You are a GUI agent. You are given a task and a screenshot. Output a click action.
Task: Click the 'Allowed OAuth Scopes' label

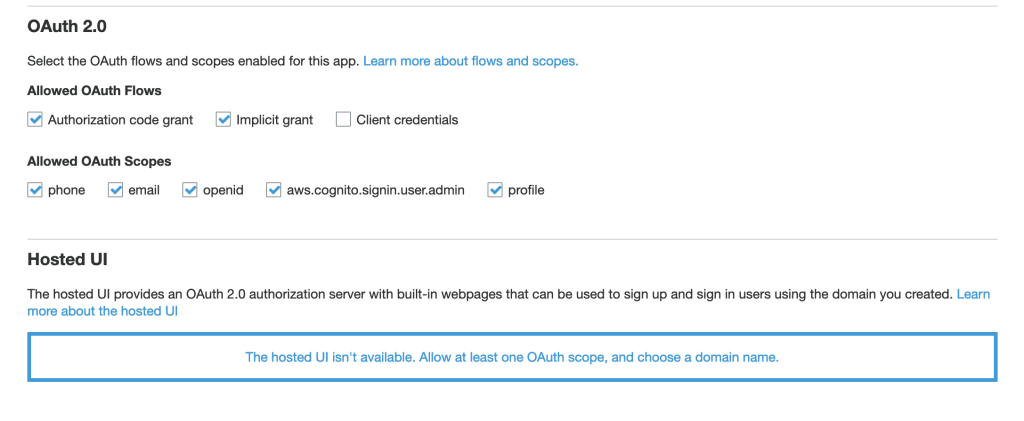[x=99, y=161]
